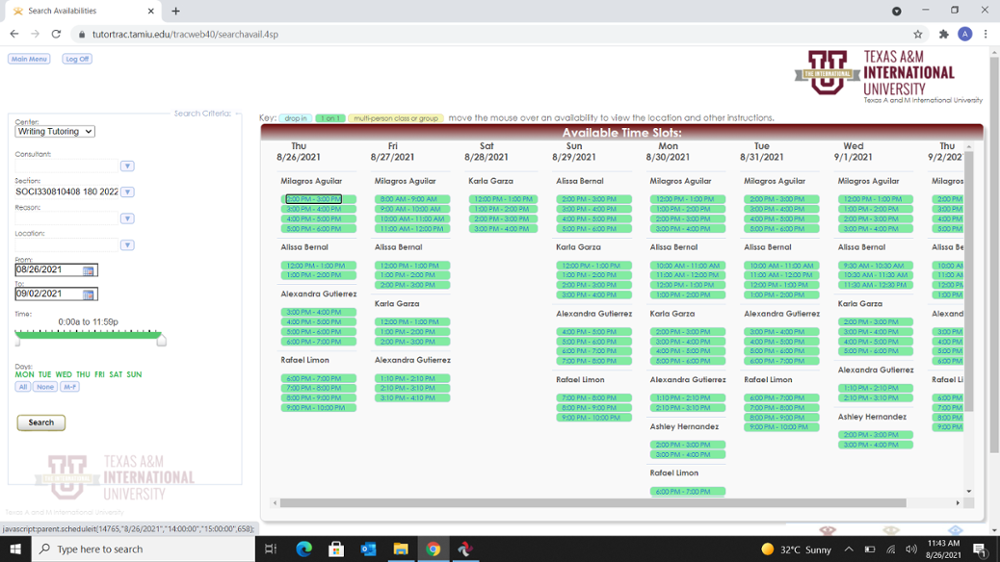1000x562 pixels.
Task: Select Sat 8/28 Karla Garza 12:00 PM - 1:00 PM
Action: point(503,199)
